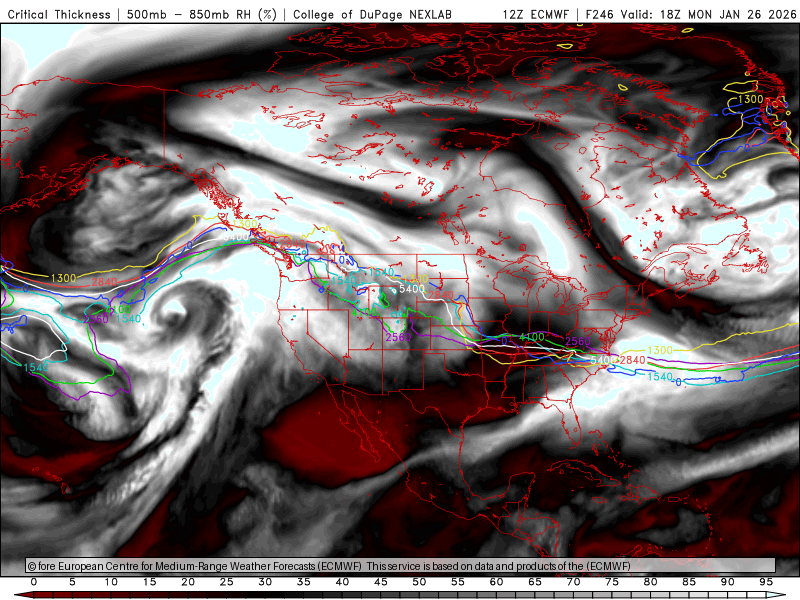Click the purple 2560 contour label over Colorado

(398, 337)
